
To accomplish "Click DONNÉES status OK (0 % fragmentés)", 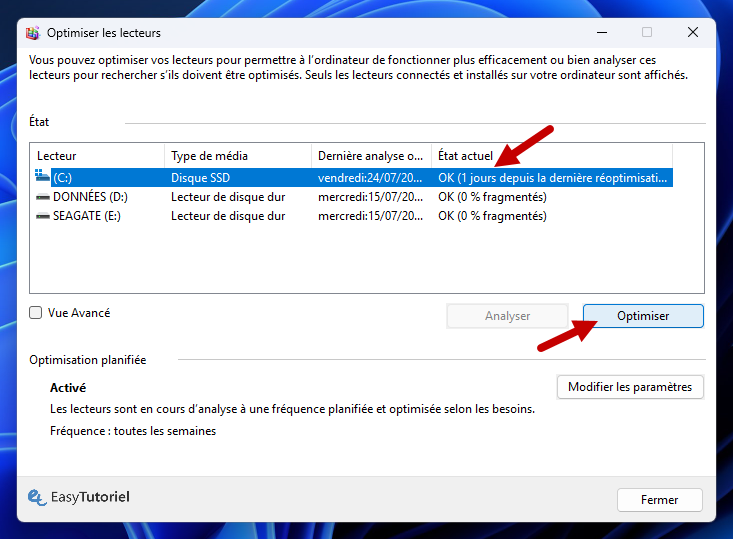I will click(492, 197).
